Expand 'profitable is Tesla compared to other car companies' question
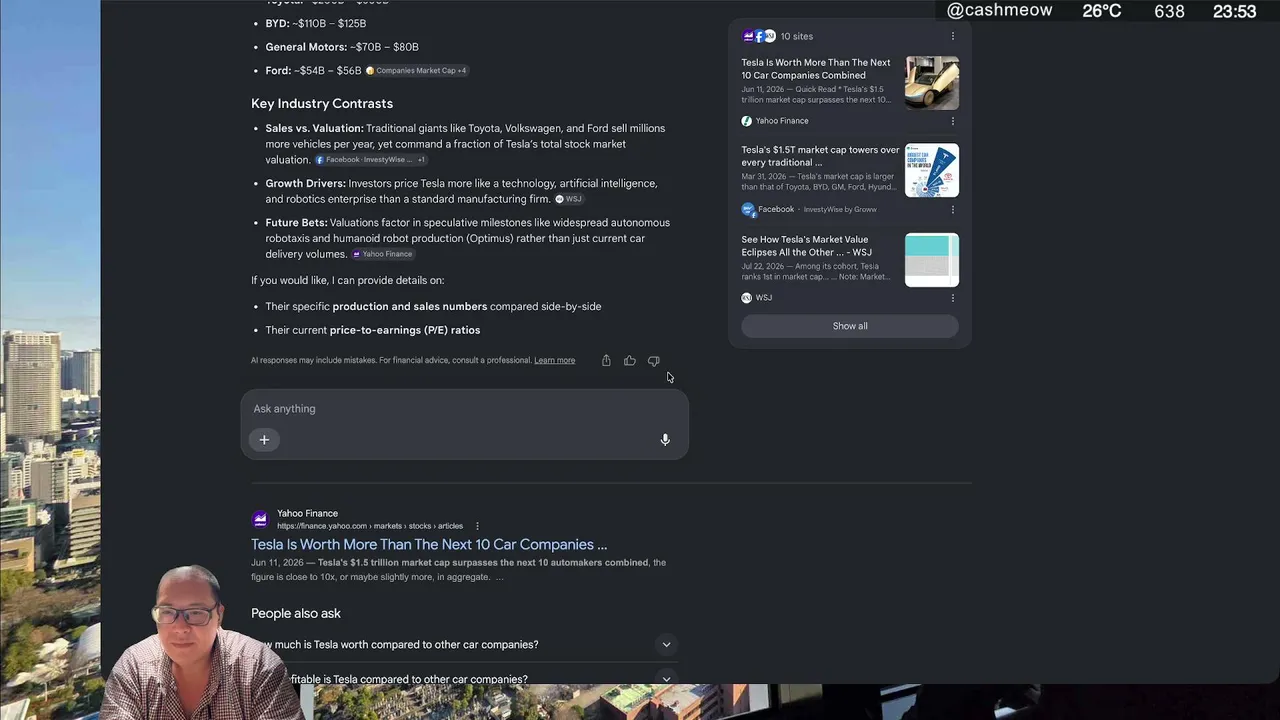Image resolution: width=1280 pixels, height=720 pixels. pos(464,679)
